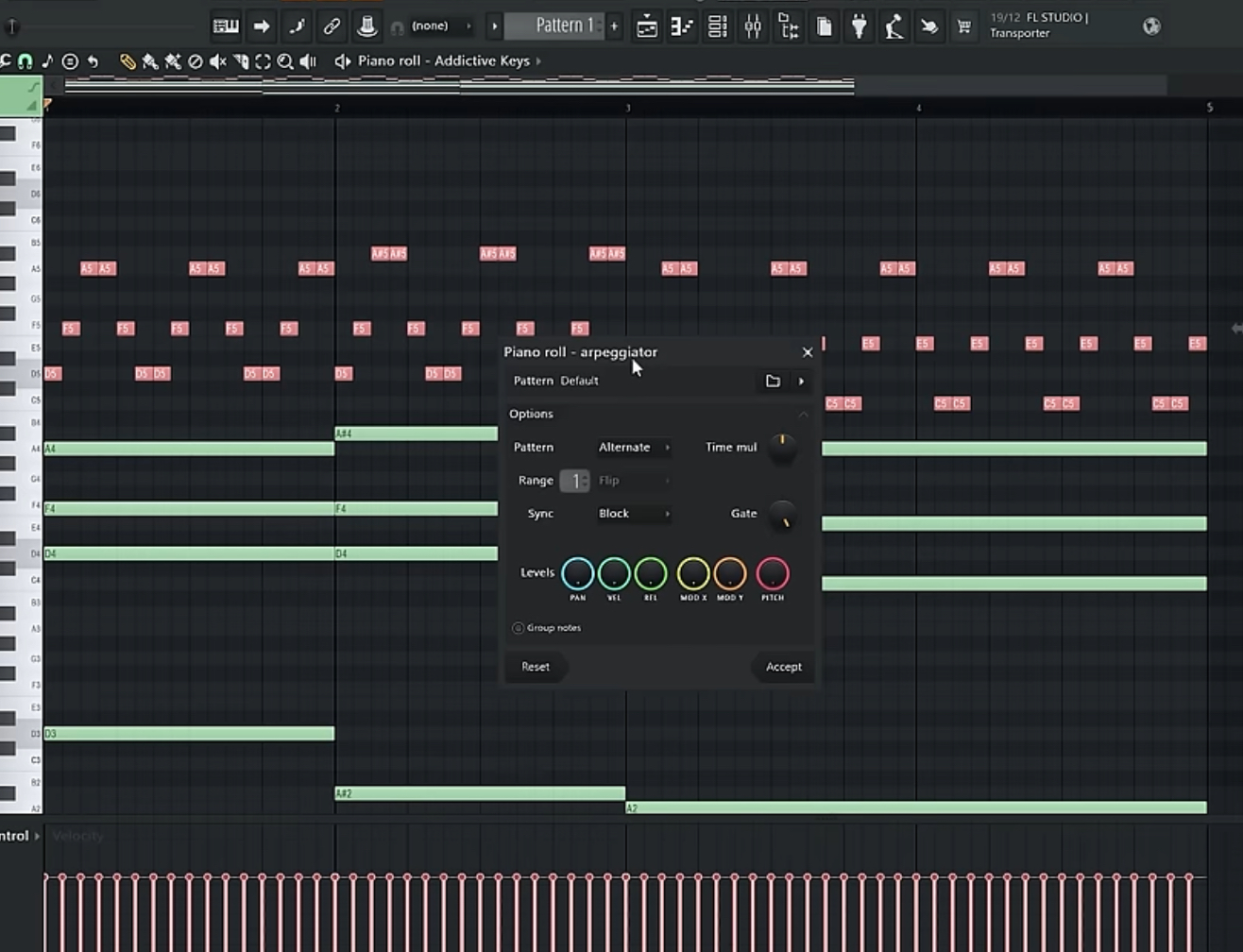This screenshot has width=1243, height=952.
Task: Open the Flip dropdown next to Range
Action: (x=633, y=481)
